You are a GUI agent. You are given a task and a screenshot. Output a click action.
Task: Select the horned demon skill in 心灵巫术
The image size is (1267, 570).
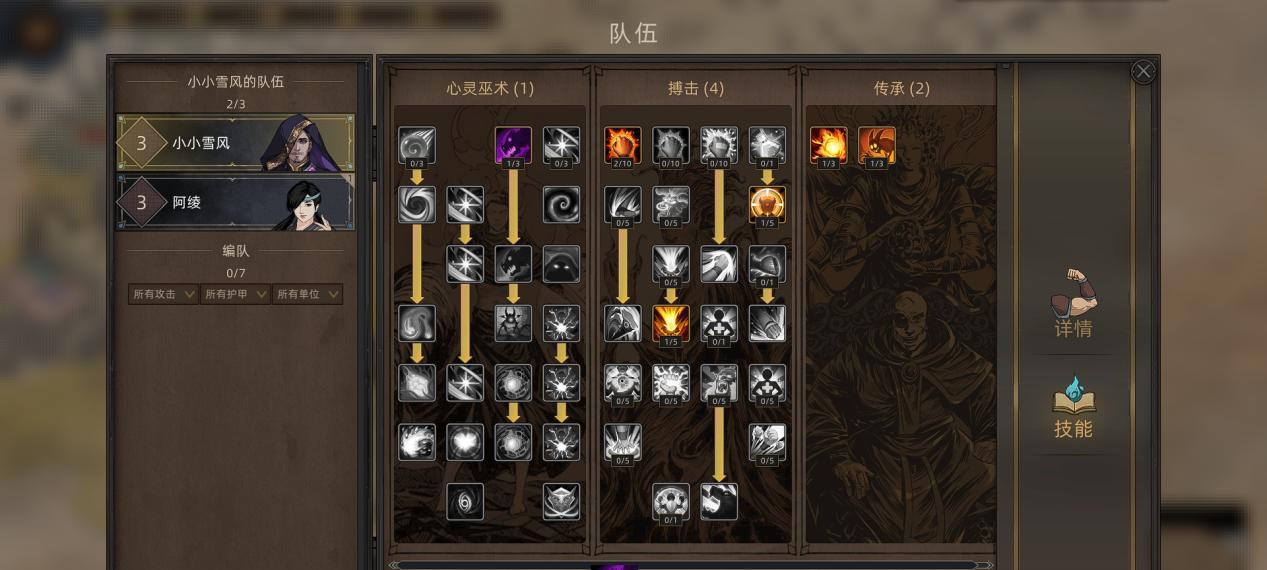513,323
